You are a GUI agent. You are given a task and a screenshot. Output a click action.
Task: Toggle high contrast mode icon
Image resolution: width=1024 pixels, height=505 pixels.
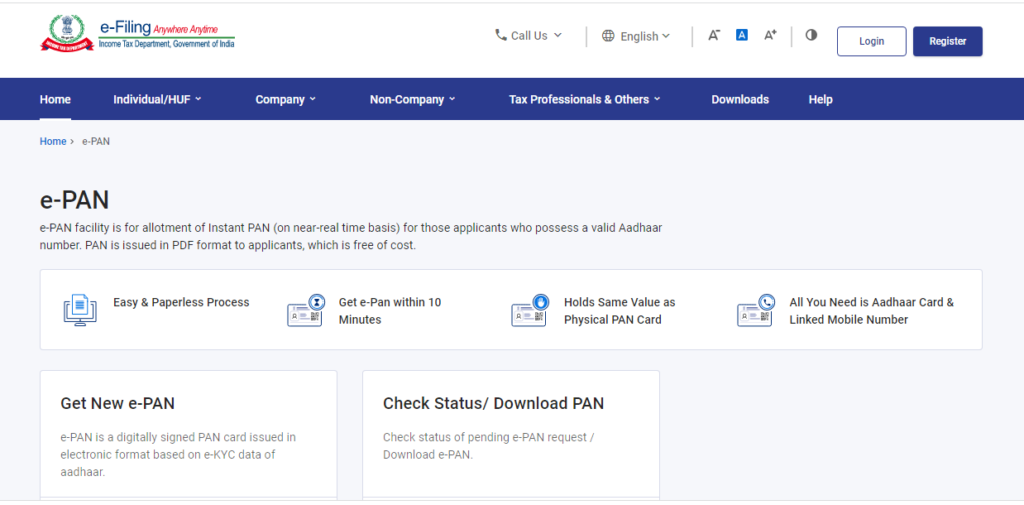[811, 35]
